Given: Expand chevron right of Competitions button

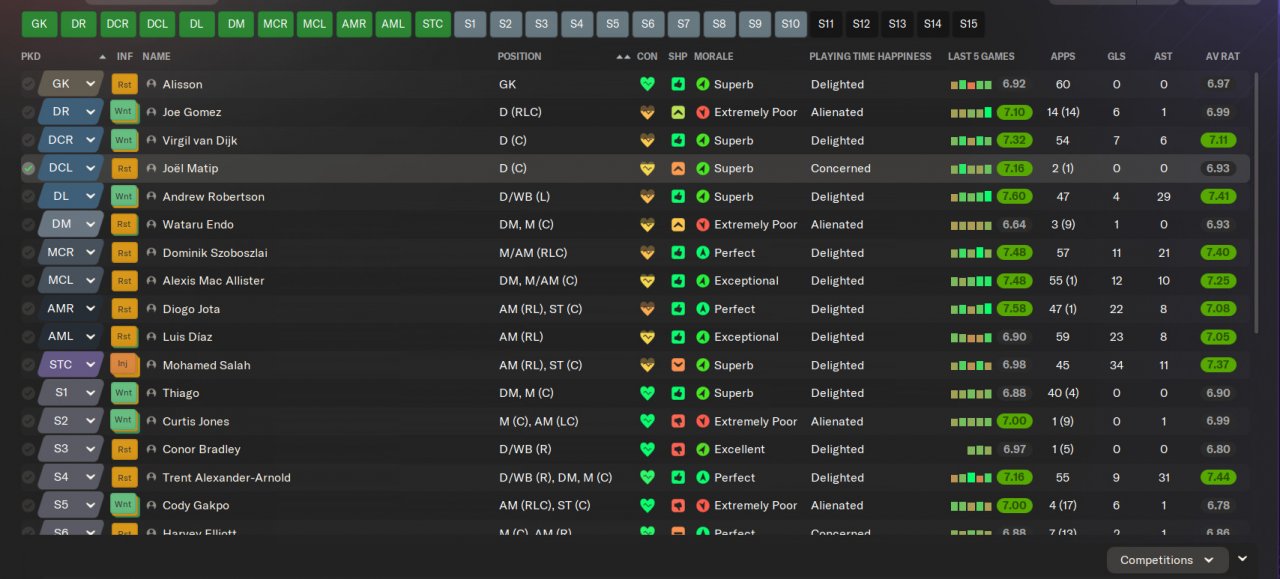Looking at the screenshot, I should (x=1242, y=559).
